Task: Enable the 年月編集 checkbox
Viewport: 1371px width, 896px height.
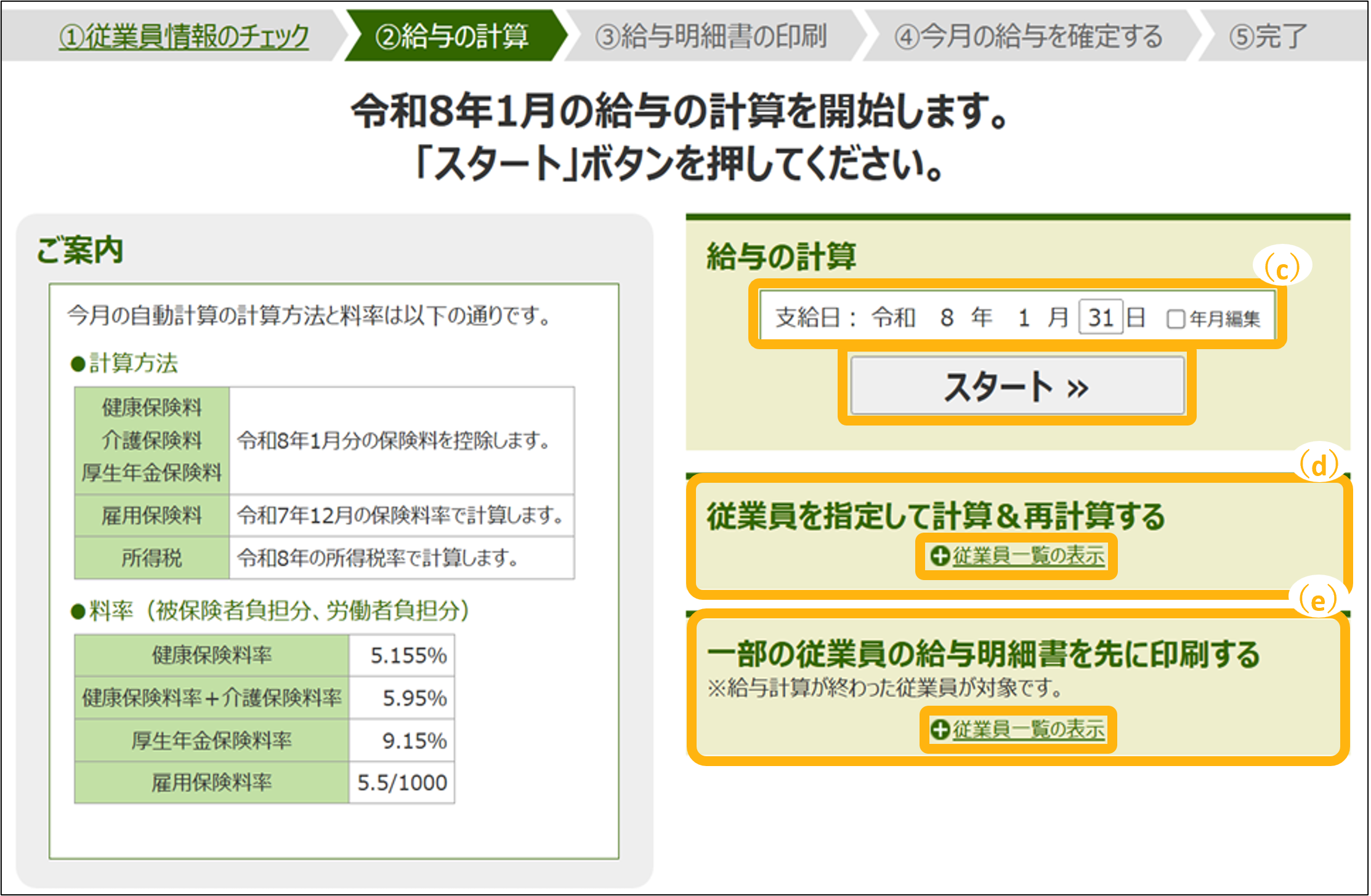Action: (1175, 319)
